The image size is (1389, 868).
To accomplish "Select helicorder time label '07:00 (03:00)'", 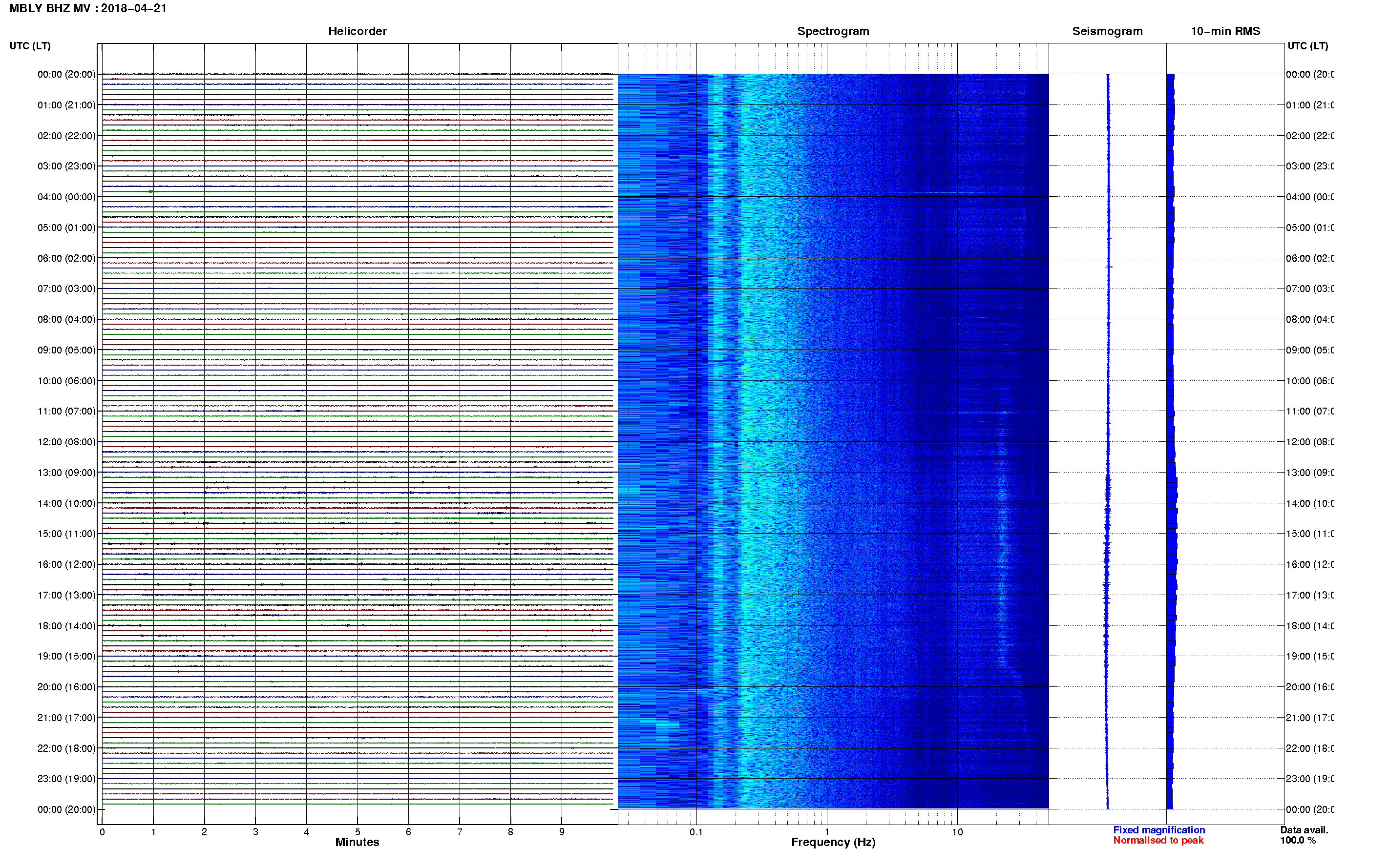I will coord(66,289).
